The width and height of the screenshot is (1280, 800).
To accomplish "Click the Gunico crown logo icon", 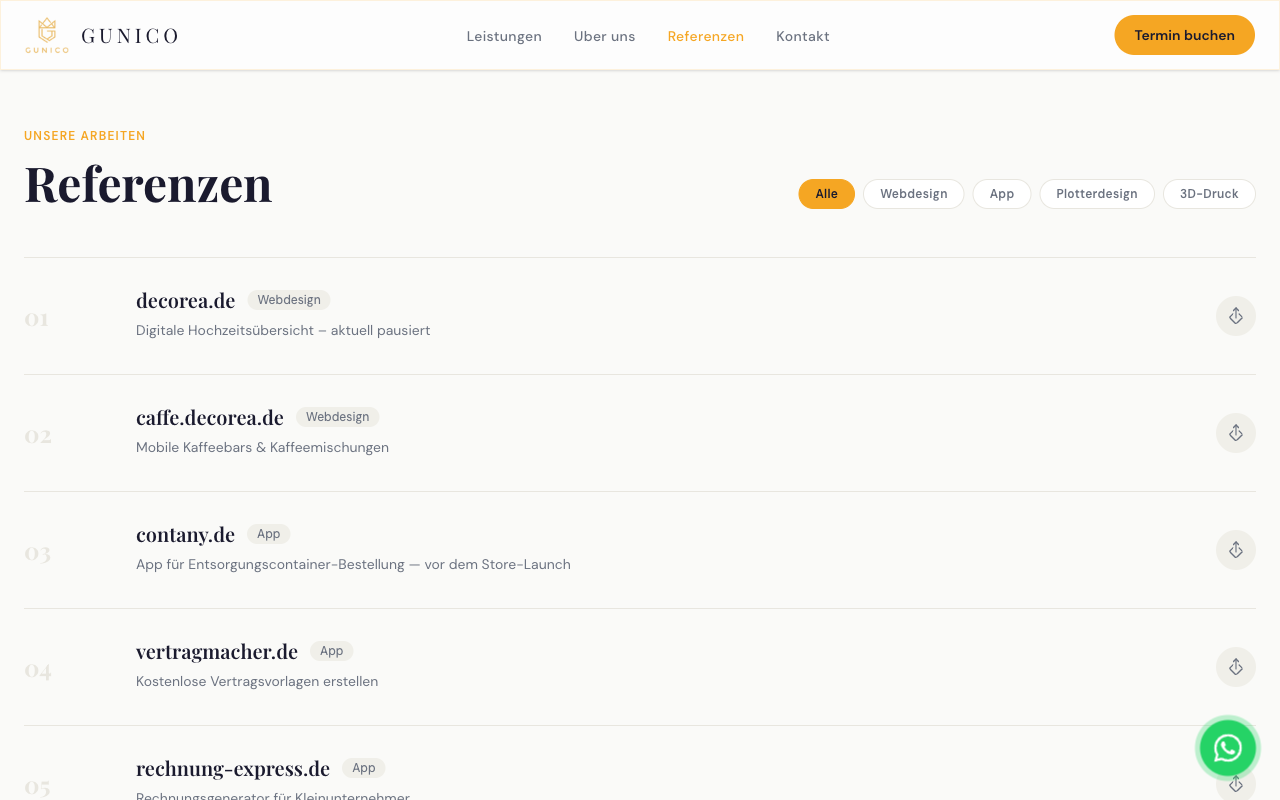I will tap(47, 35).
